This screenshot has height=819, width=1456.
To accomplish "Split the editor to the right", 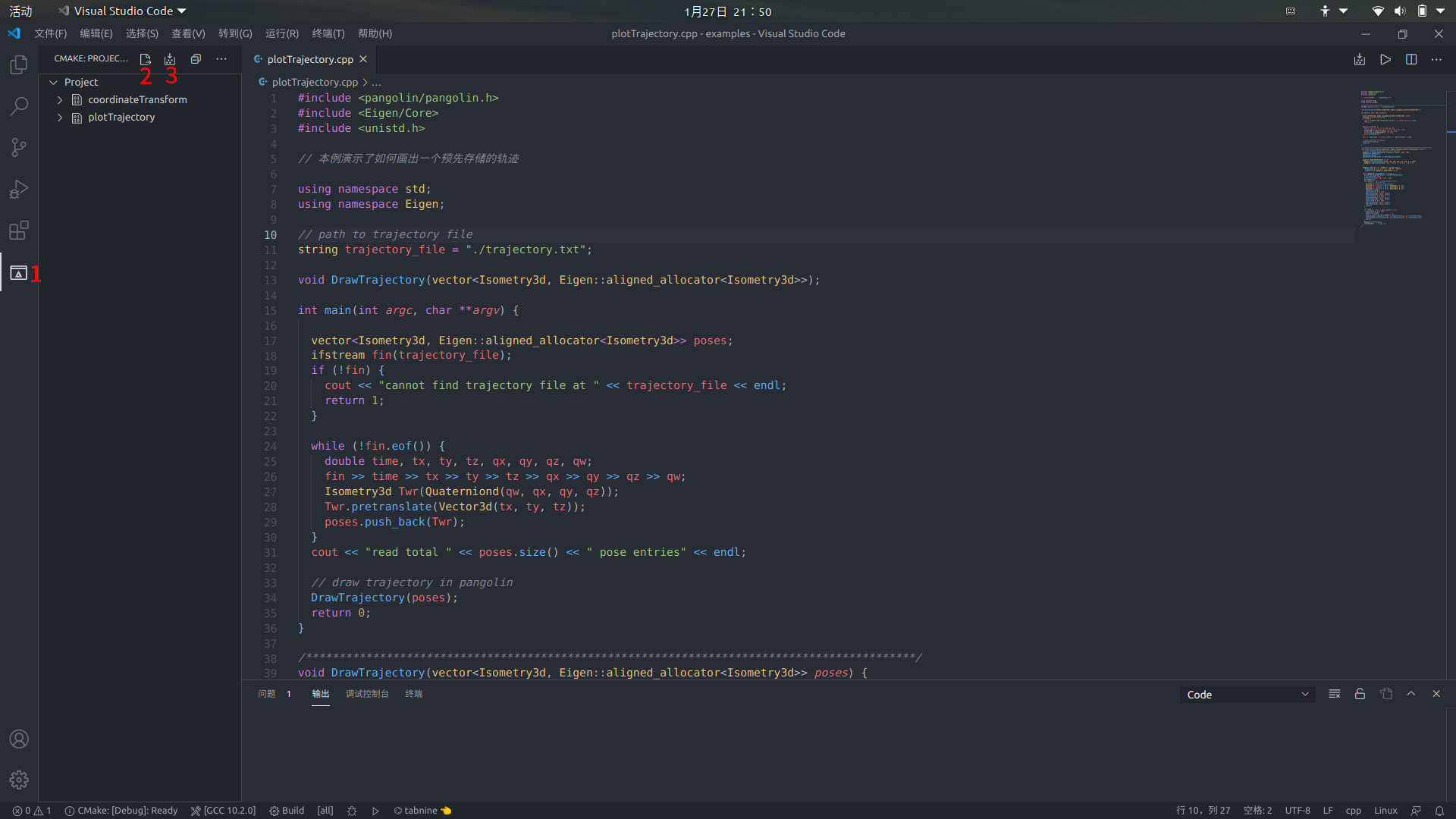I will [1411, 59].
